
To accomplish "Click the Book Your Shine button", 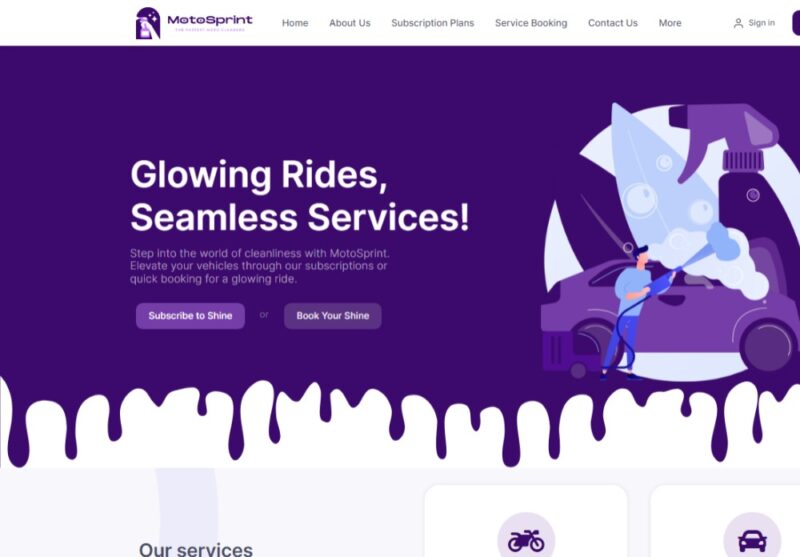I will pyautogui.click(x=333, y=316).
